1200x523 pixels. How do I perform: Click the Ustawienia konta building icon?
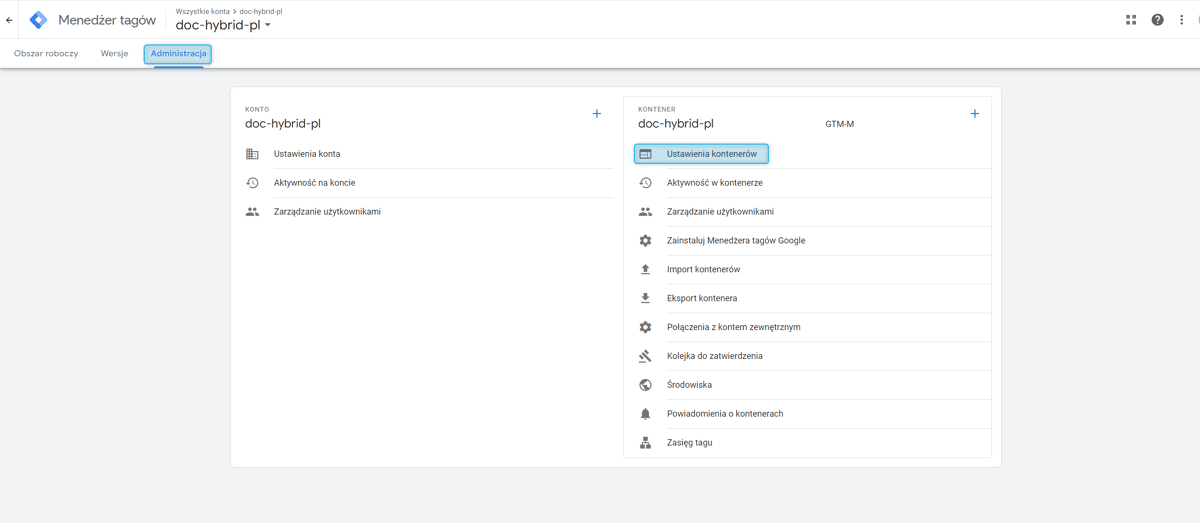pyautogui.click(x=252, y=154)
